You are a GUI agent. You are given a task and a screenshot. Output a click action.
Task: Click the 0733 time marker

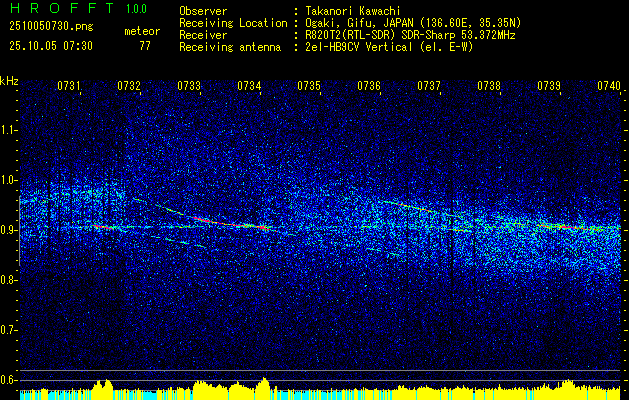[189, 86]
